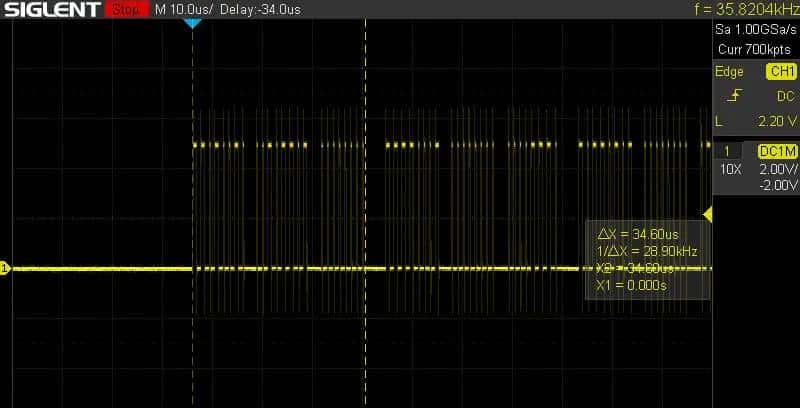
Task: Click the blue trigger position marker
Action: [192, 24]
